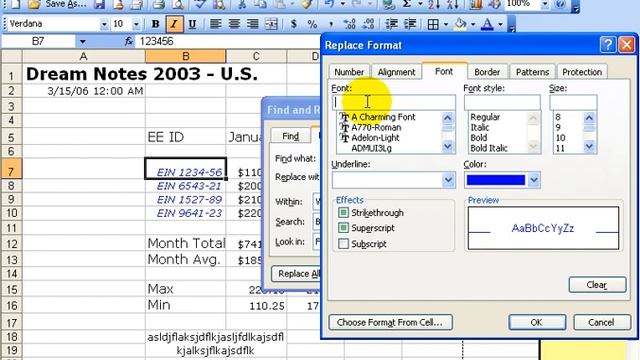Screen dimensions: 640x360
Task: Open the Zoom percentage dropdown
Action: click(545, 4)
